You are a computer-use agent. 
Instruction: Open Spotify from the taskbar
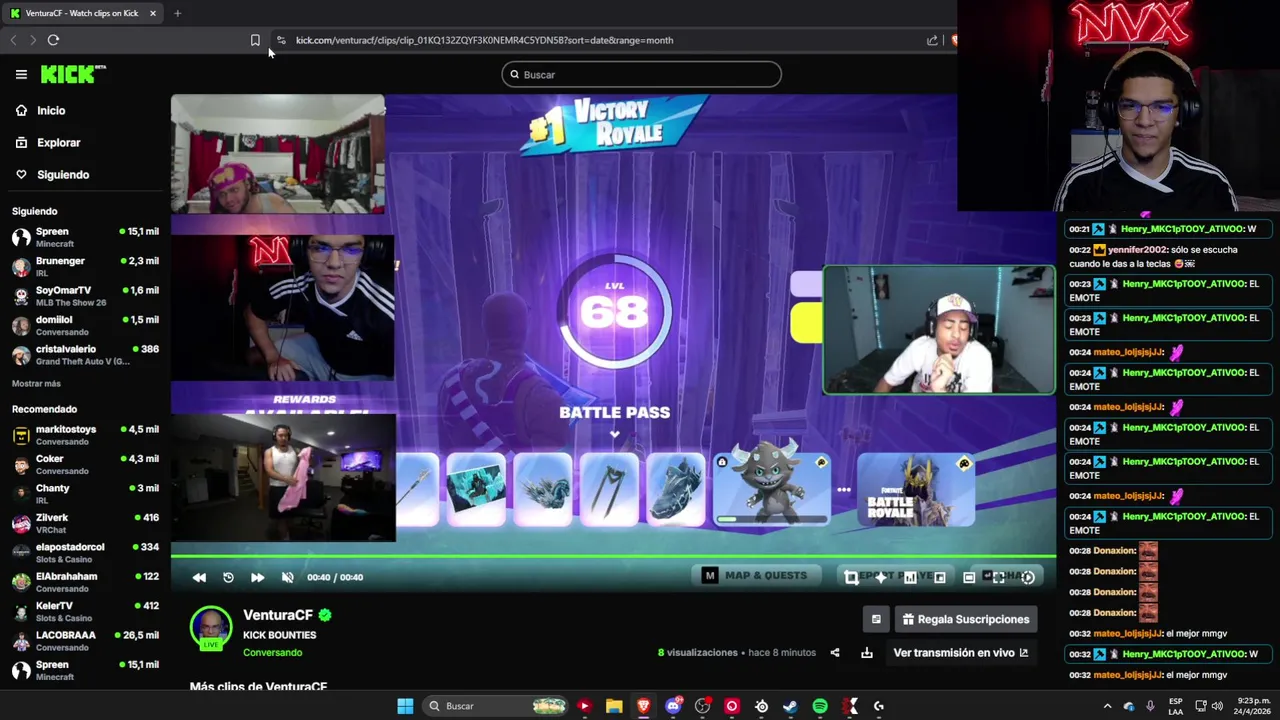coord(820,706)
